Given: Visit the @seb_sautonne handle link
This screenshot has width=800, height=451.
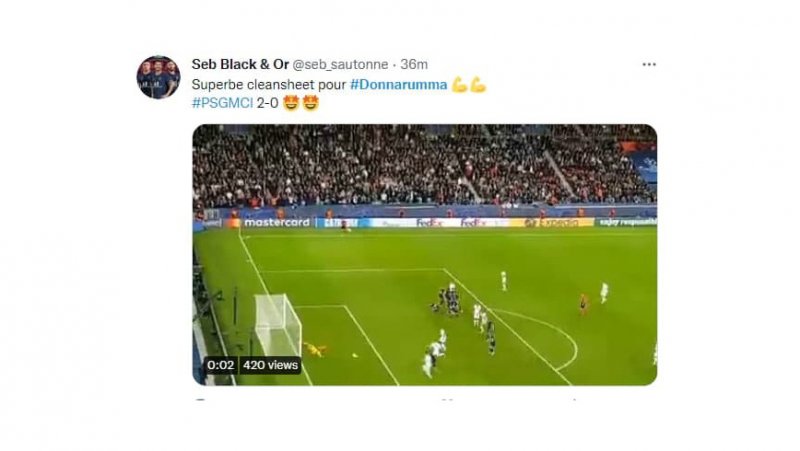Looking at the screenshot, I should coord(340,65).
